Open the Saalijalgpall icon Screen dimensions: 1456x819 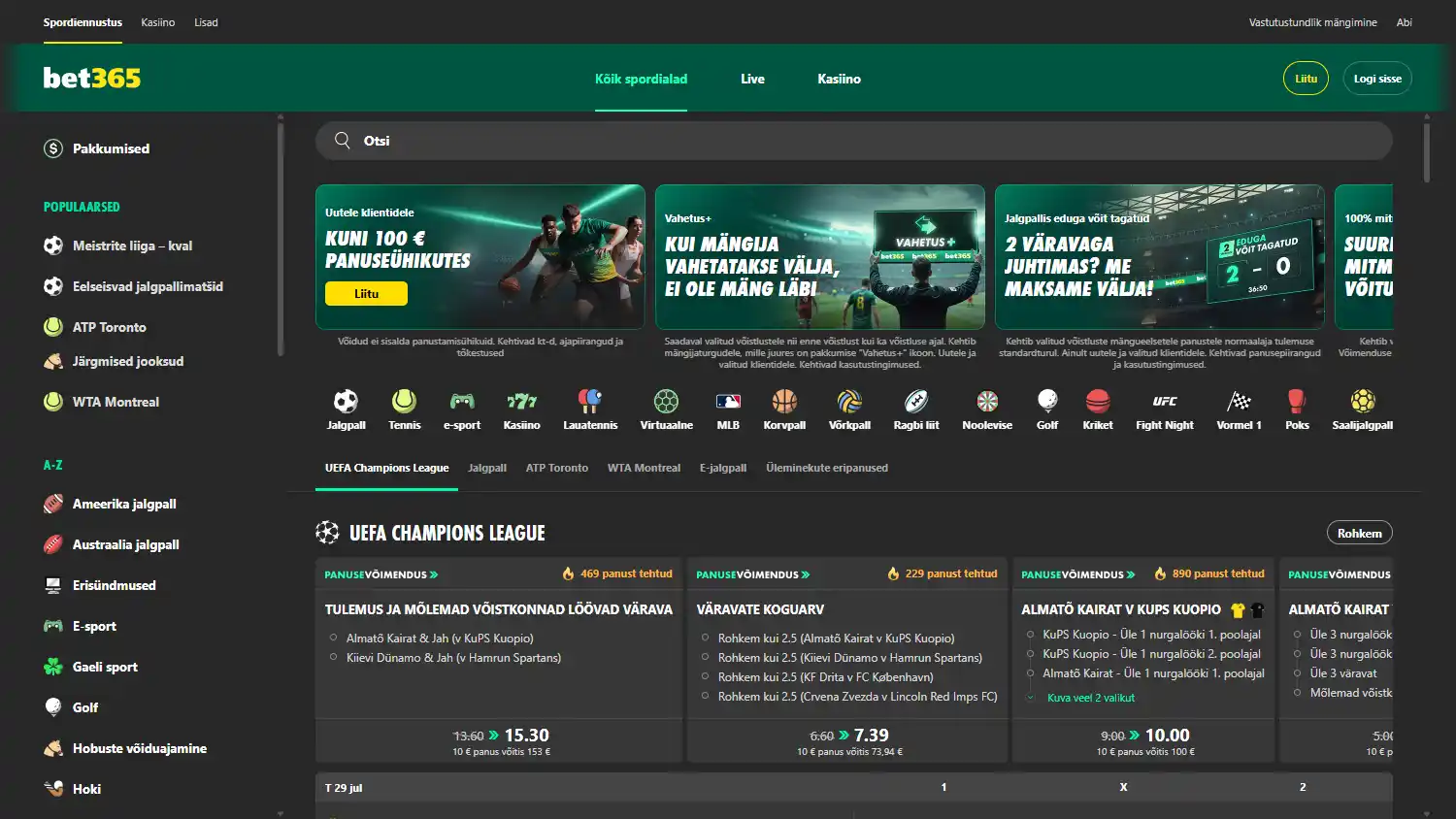tap(1363, 401)
